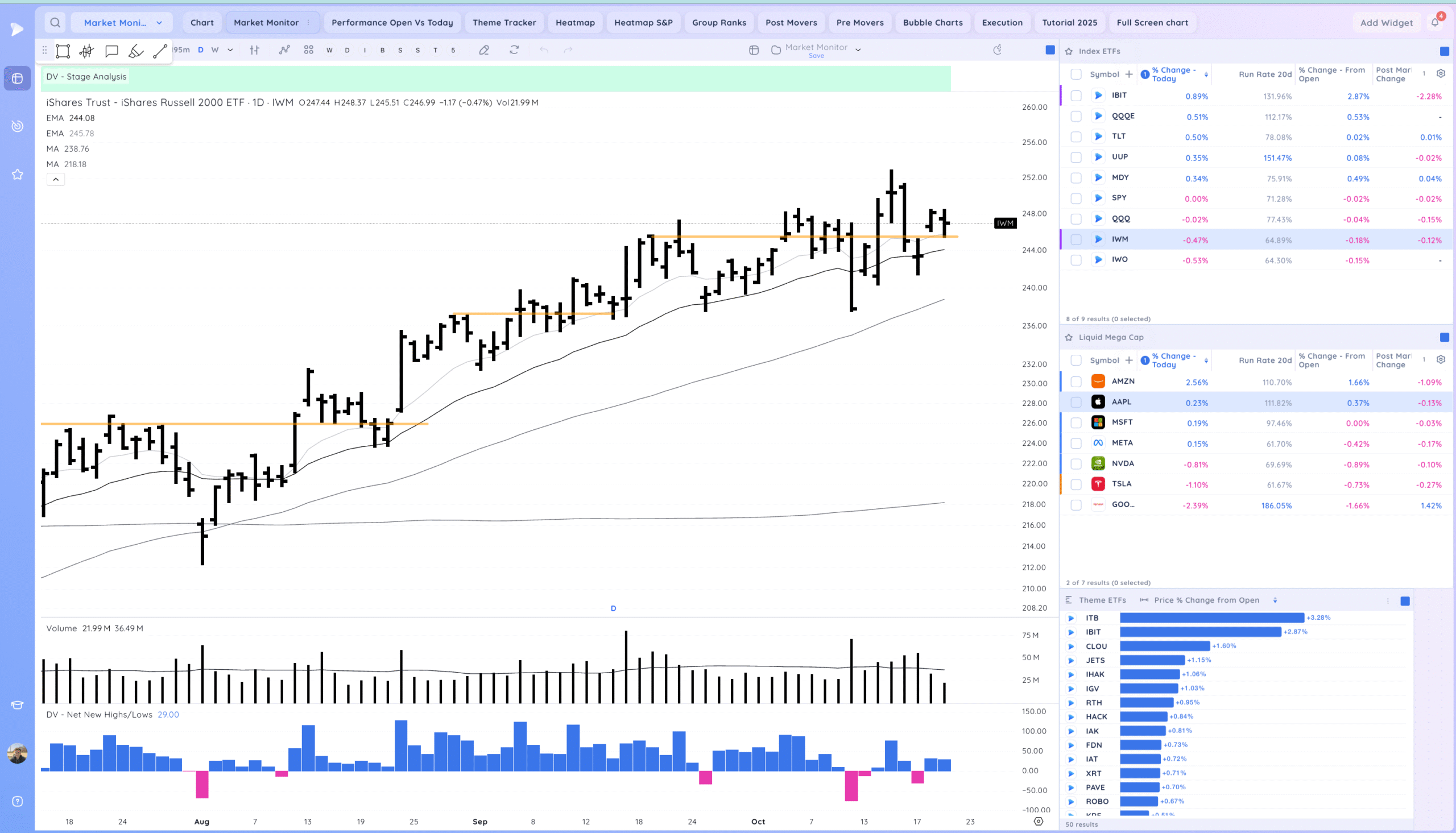
Task: Open the Heatmap S&P tab
Action: pyautogui.click(x=643, y=23)
